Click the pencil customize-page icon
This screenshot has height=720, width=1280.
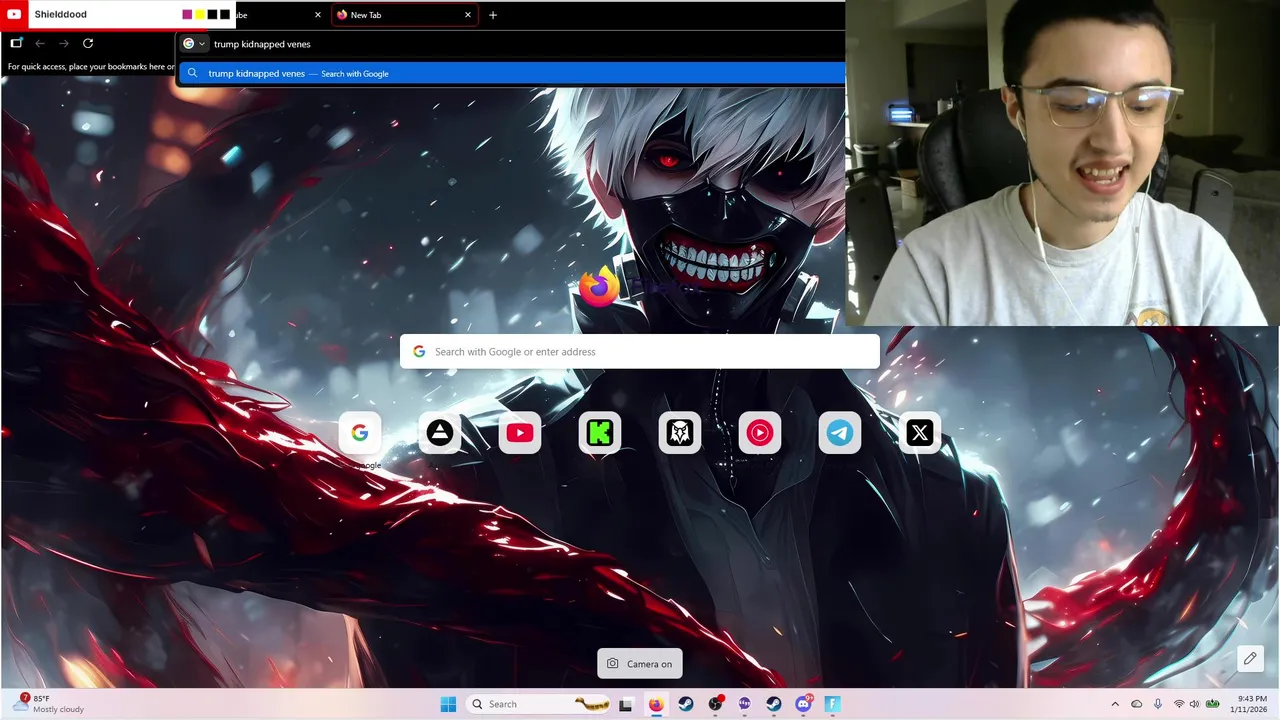[x=1250, y=658]
